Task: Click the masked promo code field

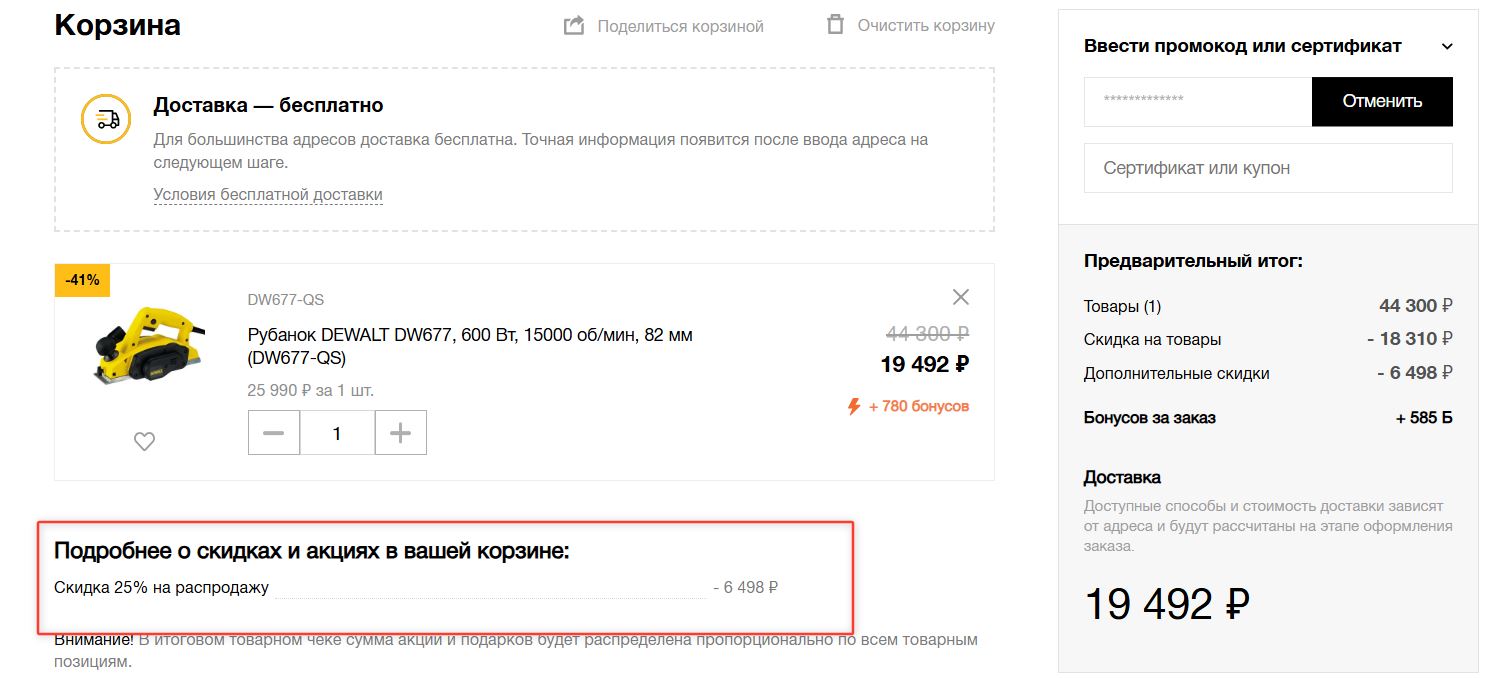Action: pos(1197,101)
